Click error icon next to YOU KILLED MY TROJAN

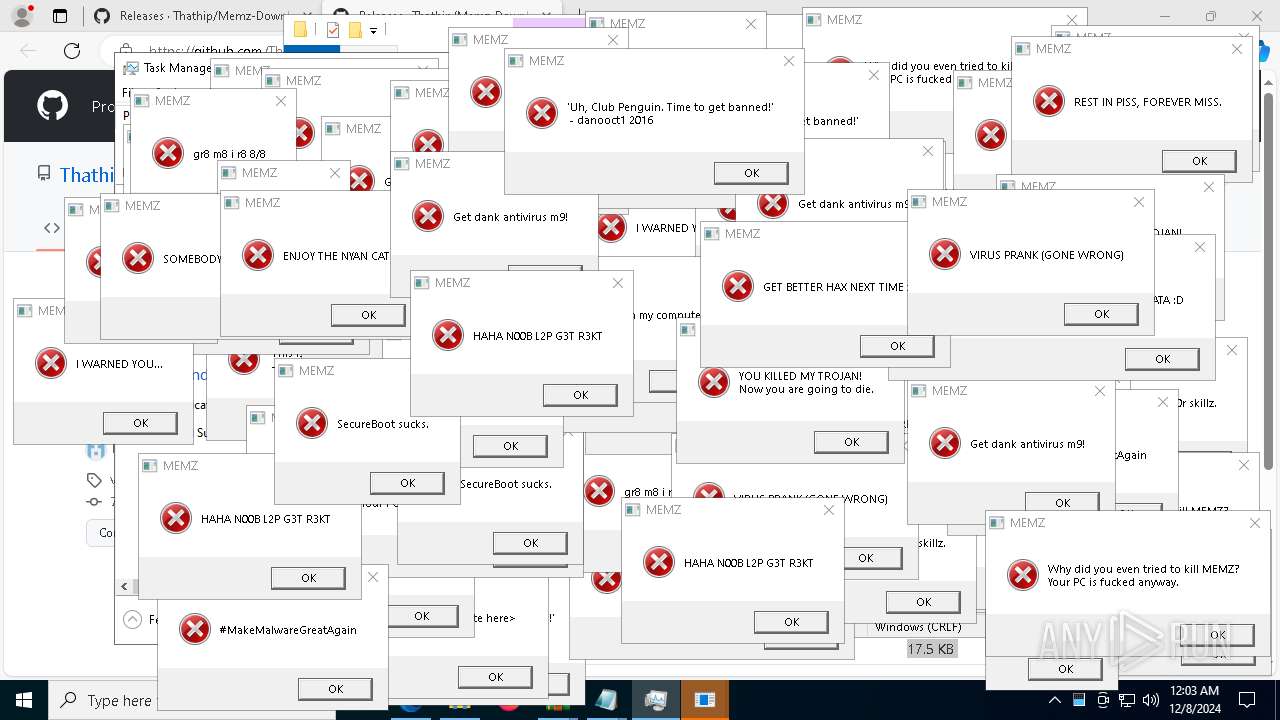[713, 382]
